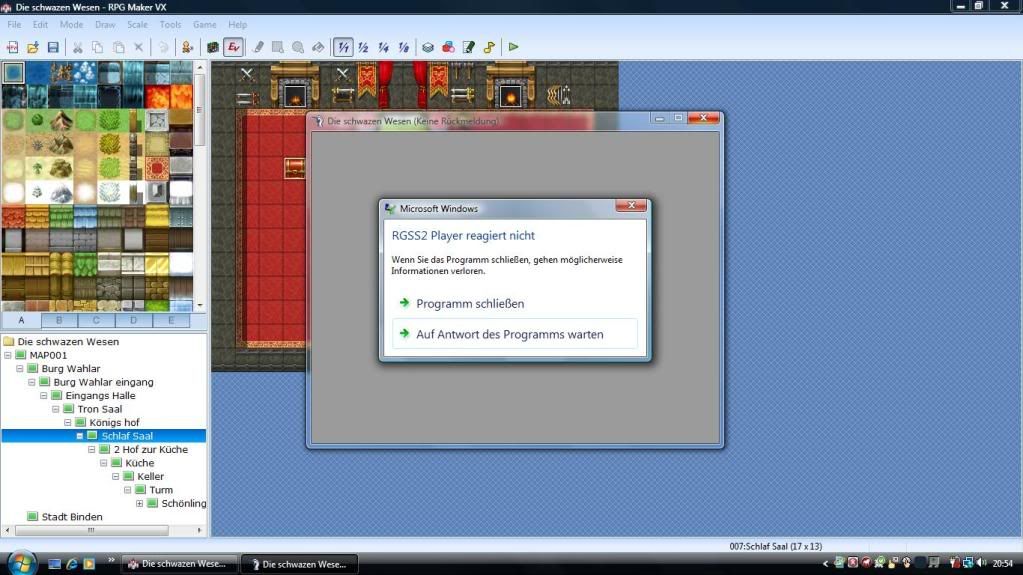Screen dimensions: 1023x575
Task: Open the Game menu
Action: click(x=204, y=25)
